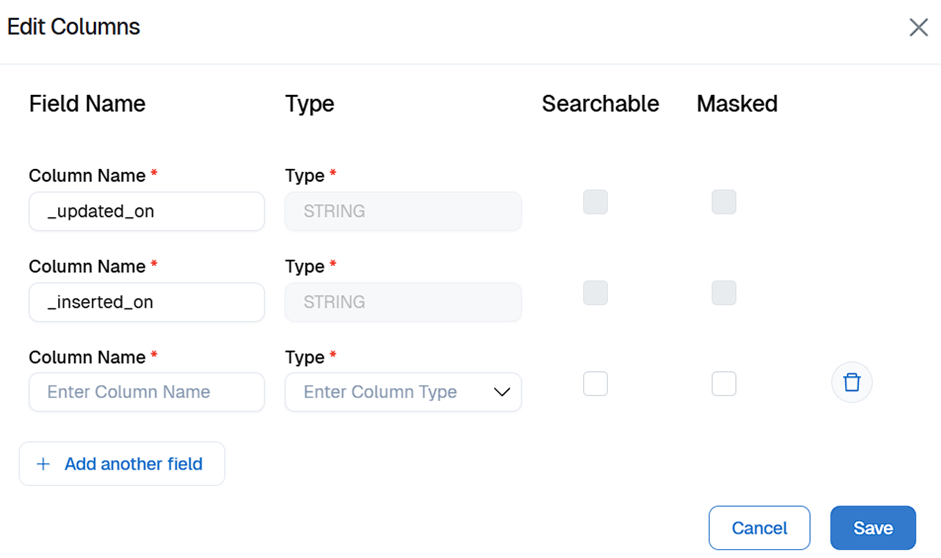Screen dimensions: 941x558
Task: Click the chevron arrow in the Type dropdown
Action: click(502, 392)
